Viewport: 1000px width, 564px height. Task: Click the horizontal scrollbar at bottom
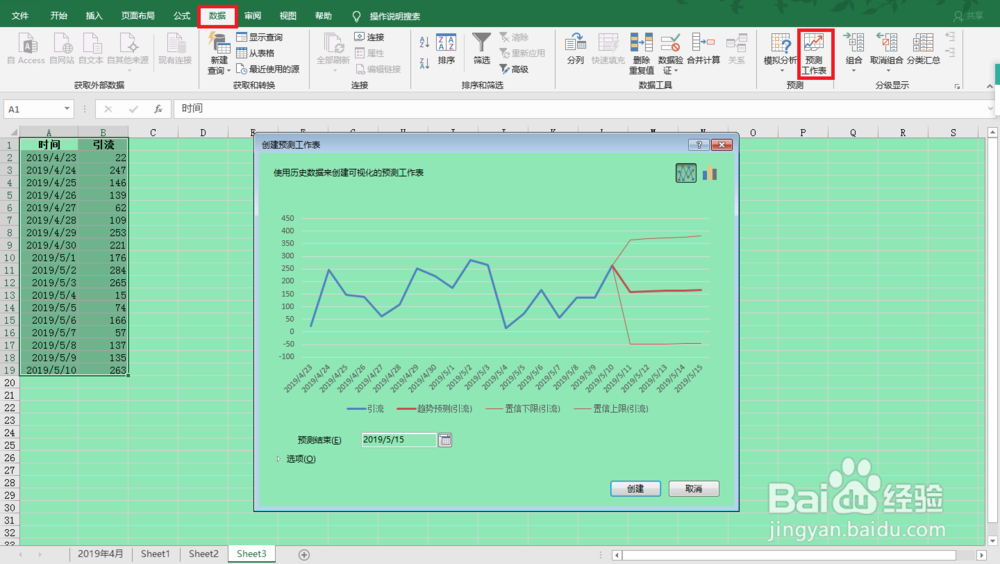coord(790,556)
